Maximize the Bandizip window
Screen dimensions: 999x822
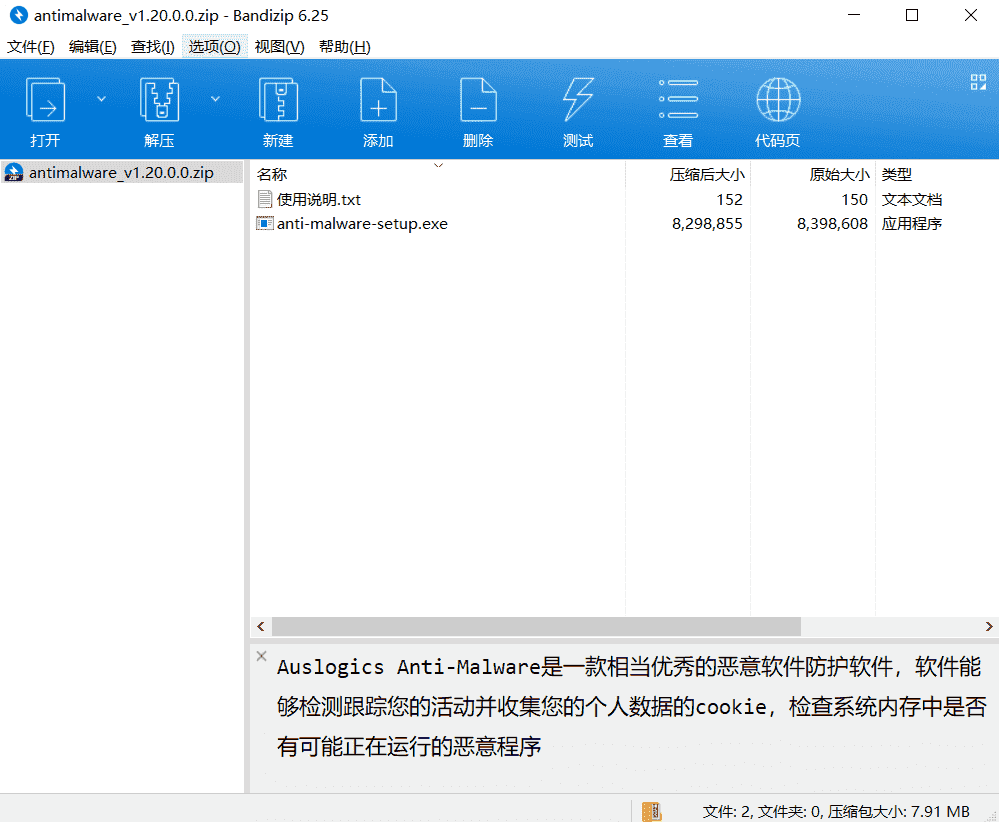pos(912,15)
